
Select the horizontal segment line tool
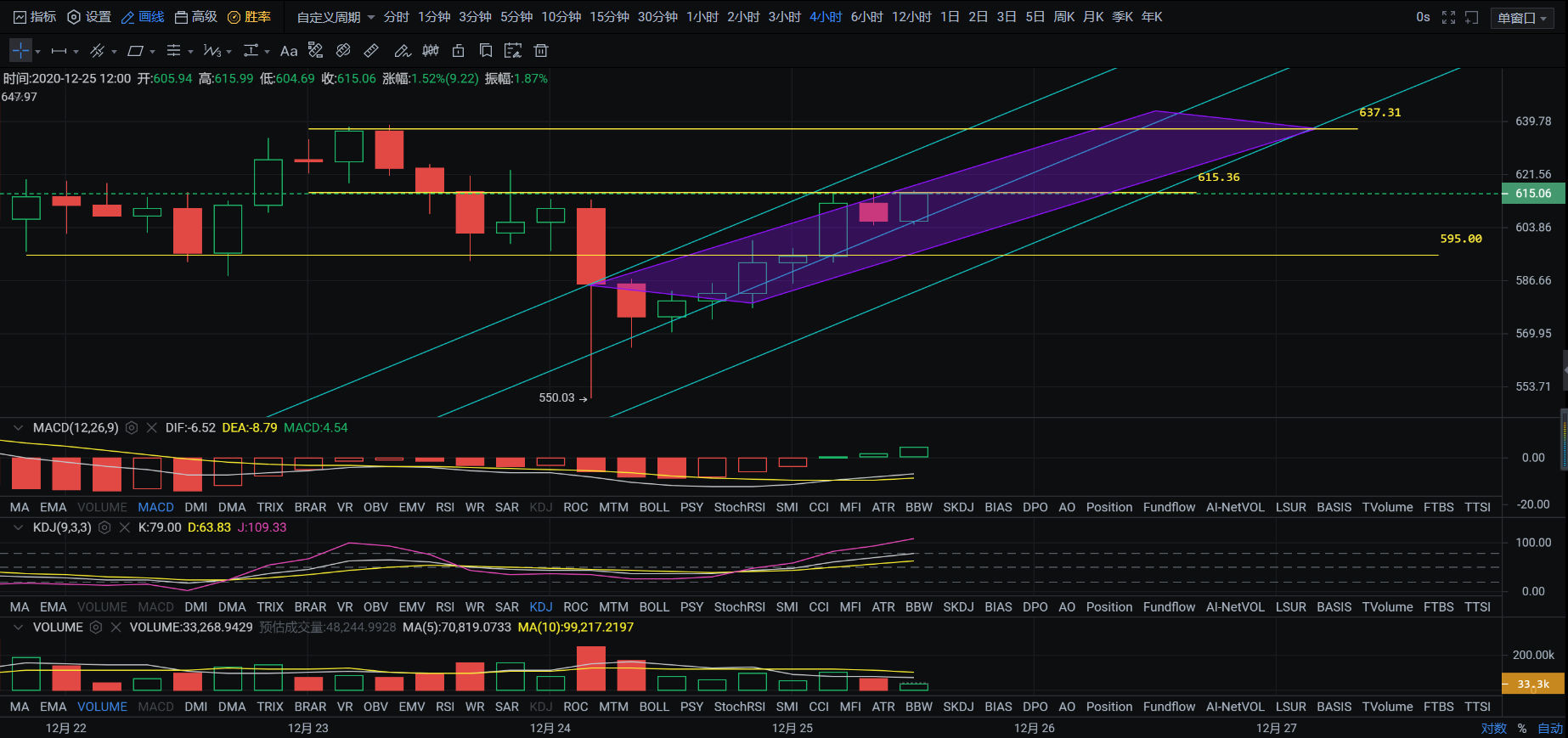click(x=59, y=51)
